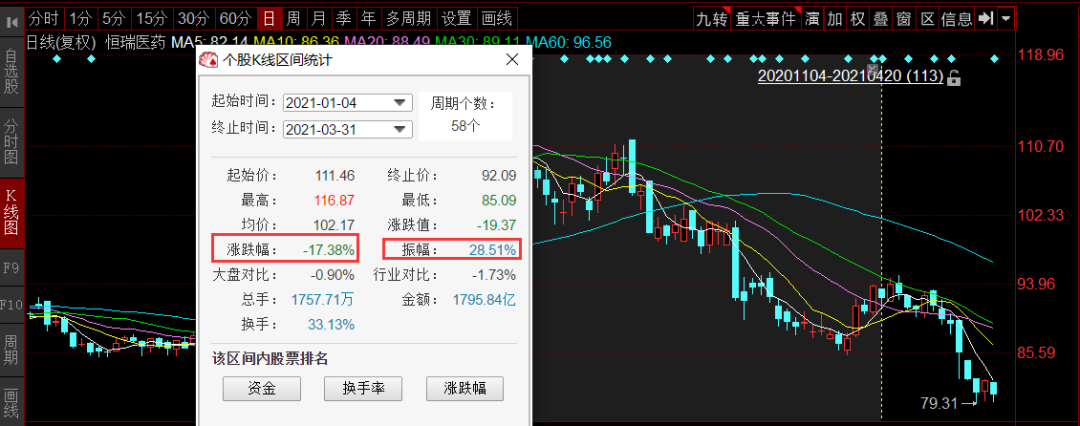Screen dimensions: 1080x426
Task: Open the 自选股 watchlist in left sidebar
Action: pyautogui.click(x=12, y=72)
